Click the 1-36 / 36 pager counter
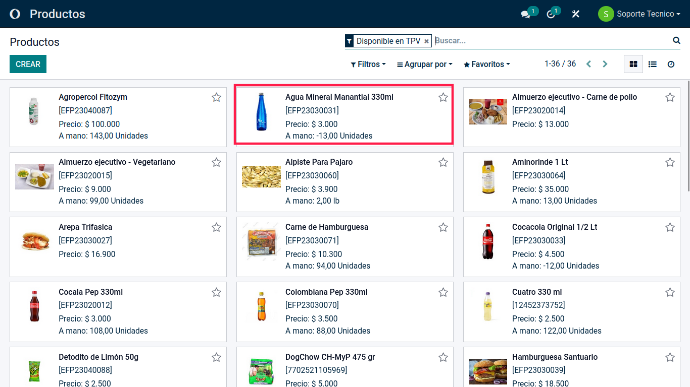This screenshot has height=387, width=690. pyautogui.click(x=560, y=64)
